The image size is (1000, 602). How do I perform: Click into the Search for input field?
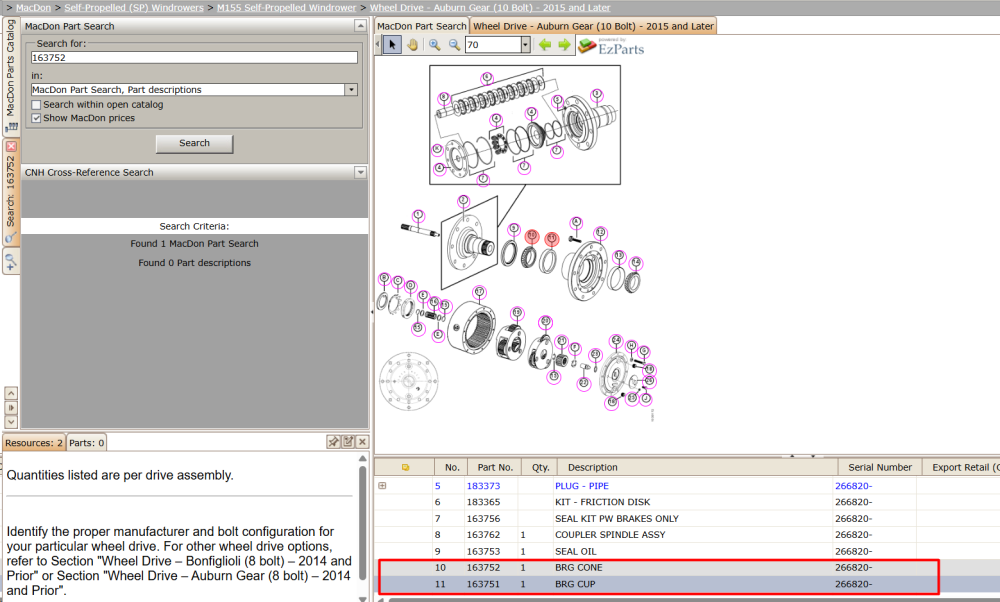(x=195, y=57)
